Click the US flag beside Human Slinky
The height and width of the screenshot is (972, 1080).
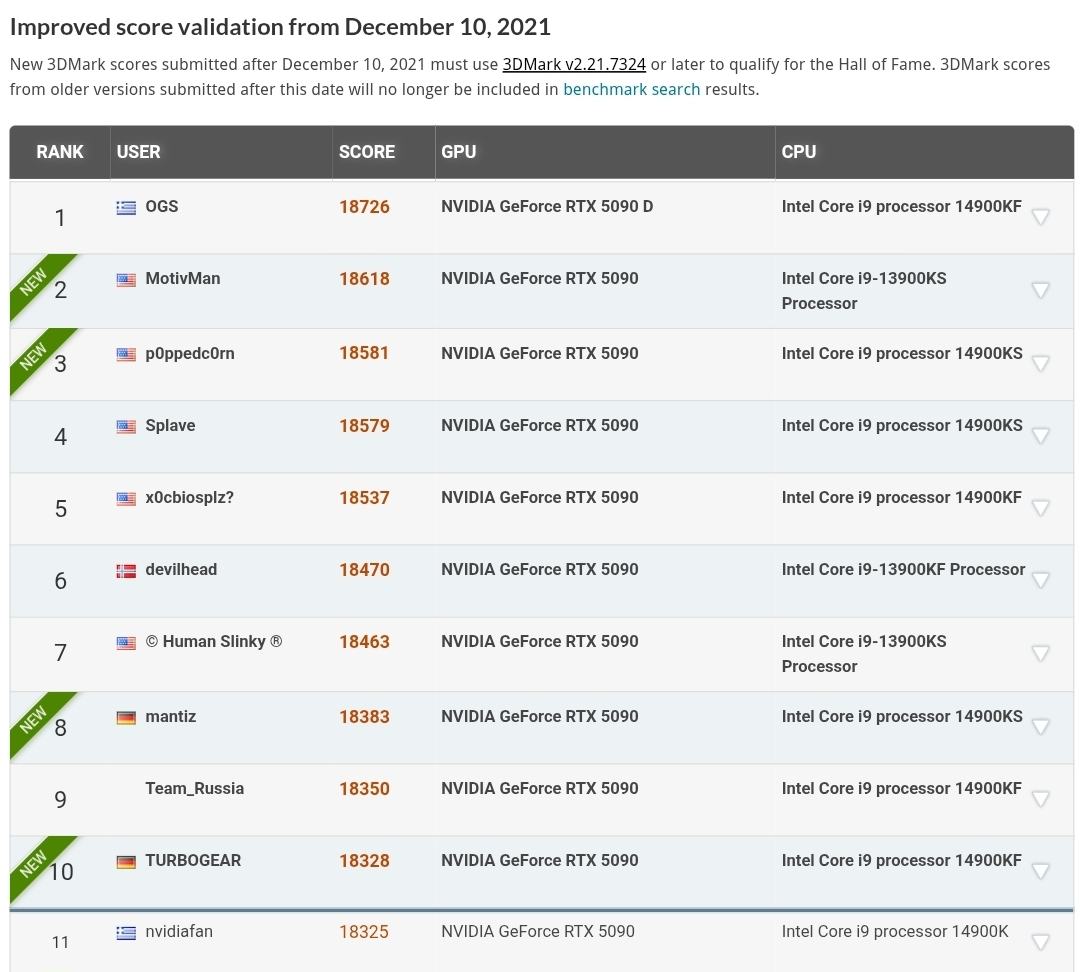click(126, 643)
